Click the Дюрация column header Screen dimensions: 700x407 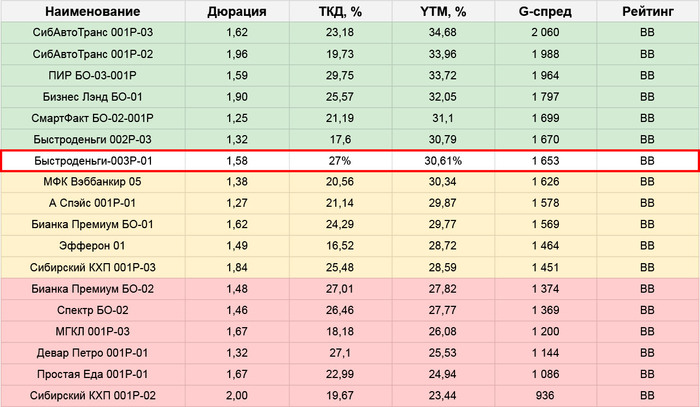pos(236,13)
